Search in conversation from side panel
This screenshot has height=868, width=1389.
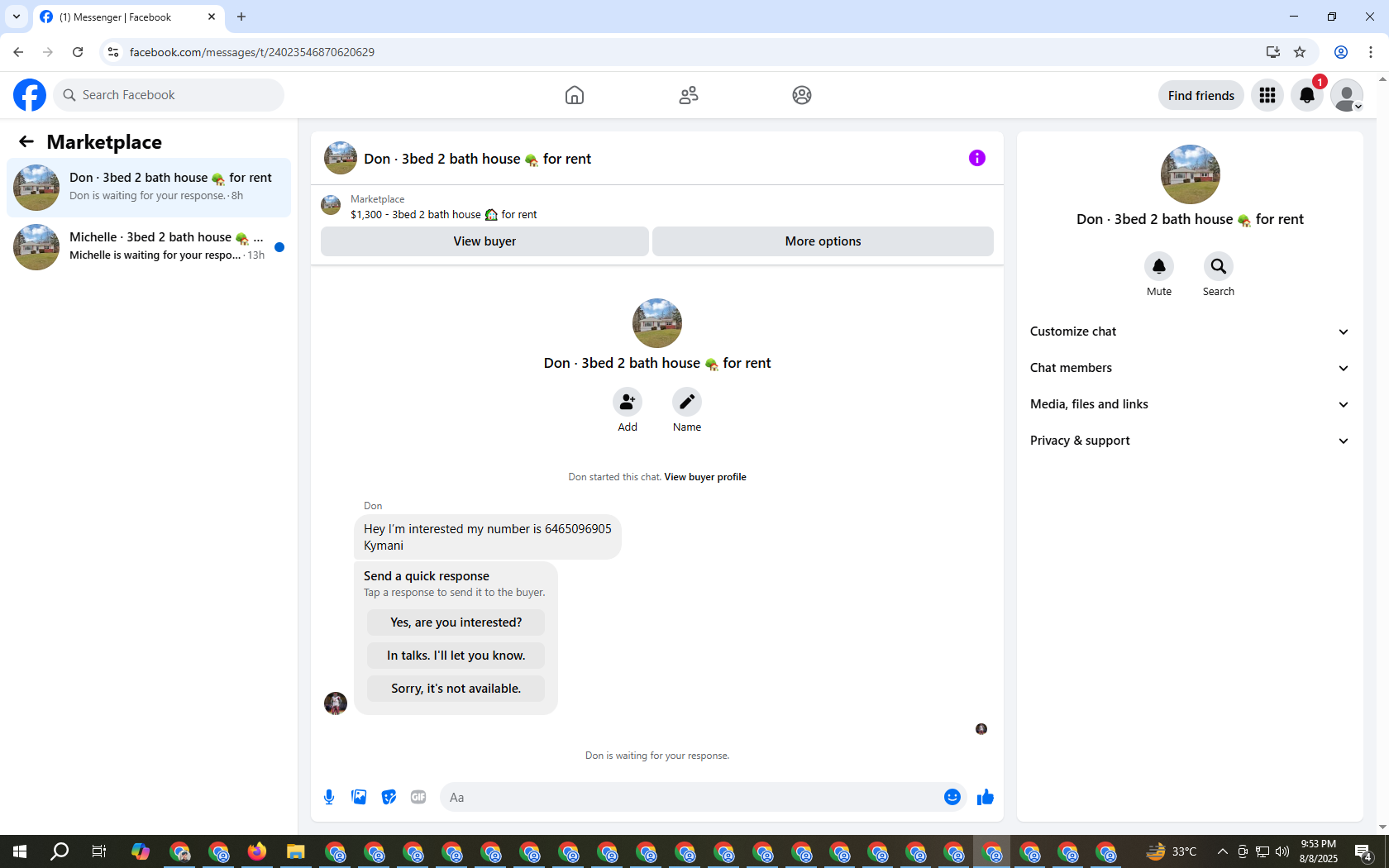1219,266
